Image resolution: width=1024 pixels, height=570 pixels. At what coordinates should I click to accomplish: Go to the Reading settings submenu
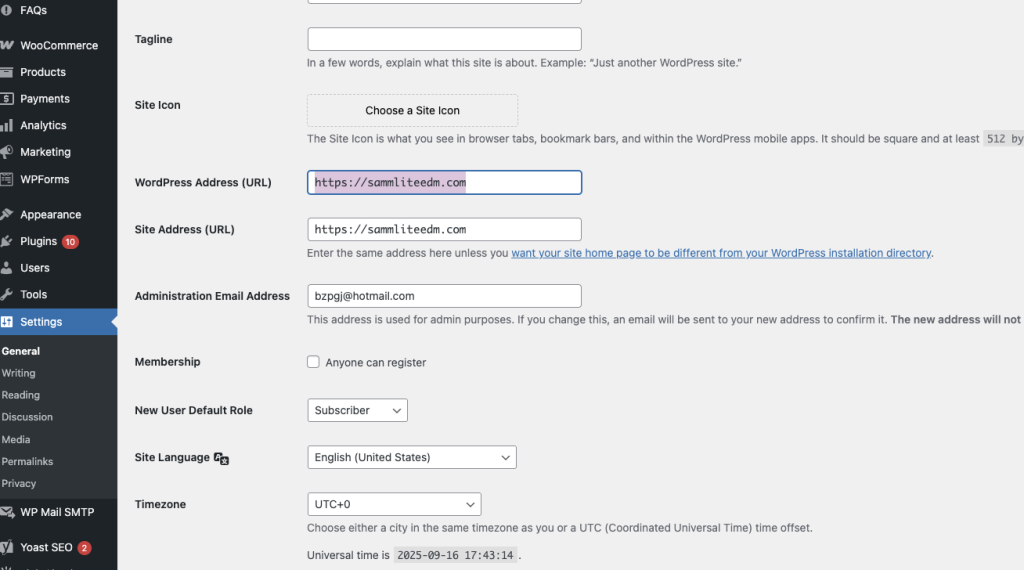point(21,395)
